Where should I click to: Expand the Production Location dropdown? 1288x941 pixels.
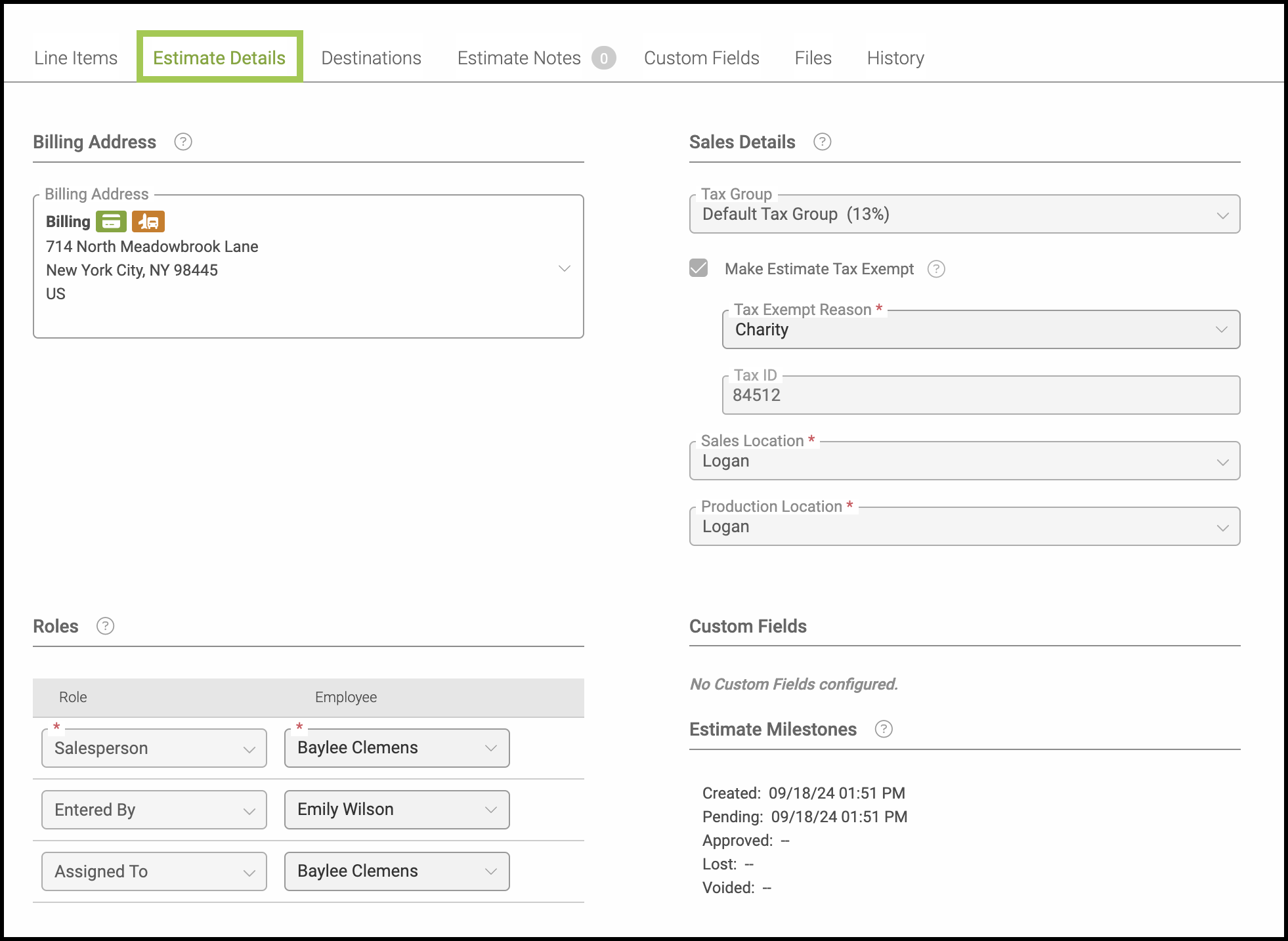click(964, 526)
